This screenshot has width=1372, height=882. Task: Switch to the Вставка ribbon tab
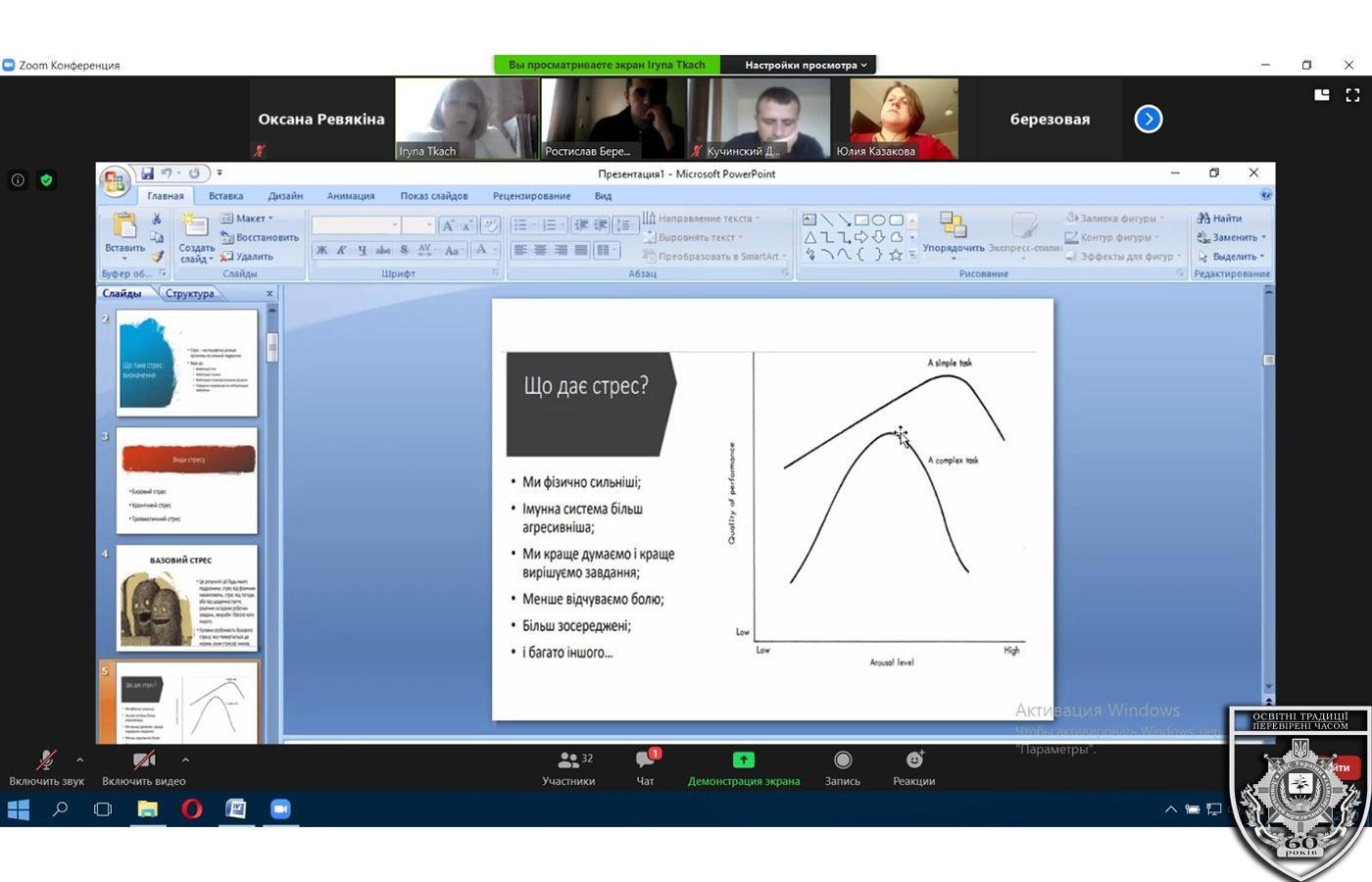pyautogui.click(x=225, y=196)
